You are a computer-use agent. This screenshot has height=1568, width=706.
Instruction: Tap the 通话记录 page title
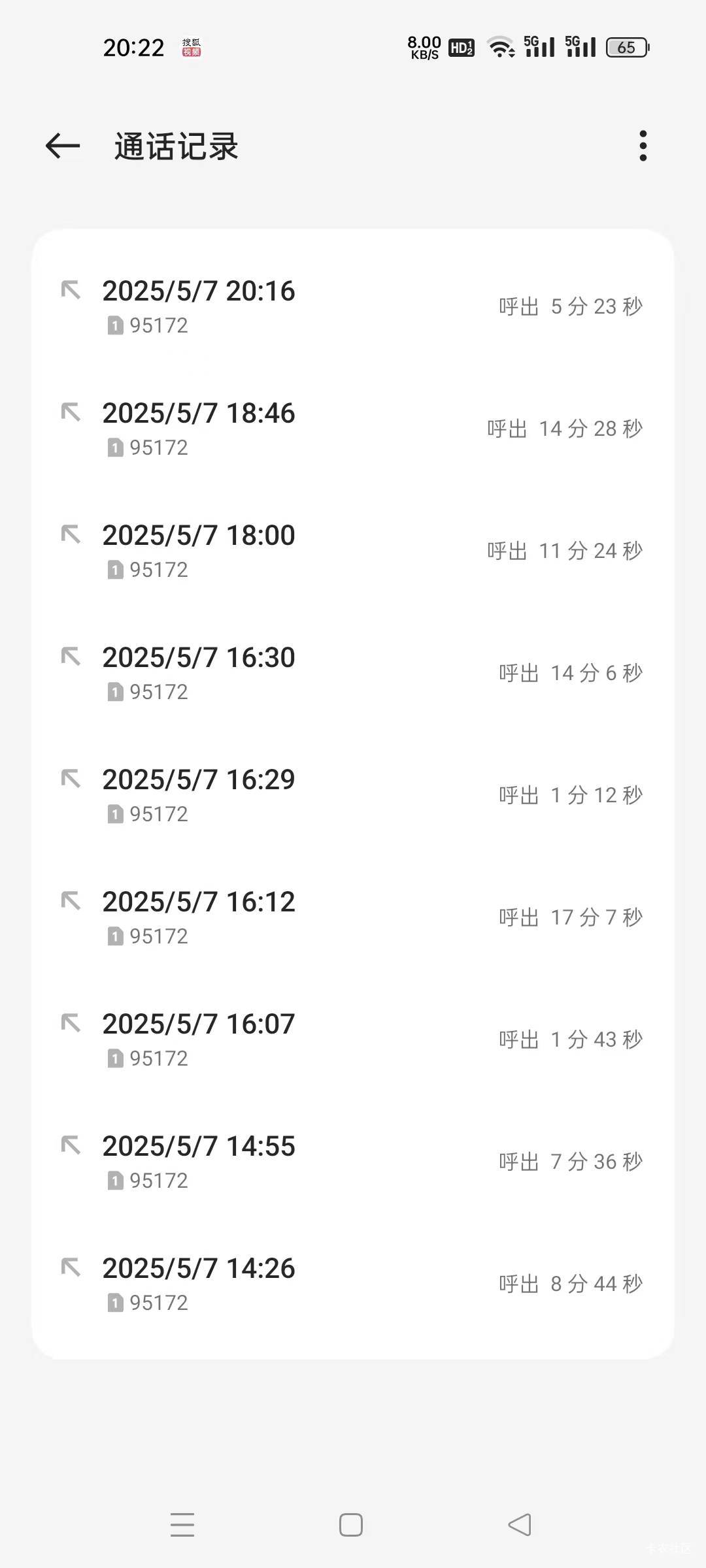coord(176,146)
